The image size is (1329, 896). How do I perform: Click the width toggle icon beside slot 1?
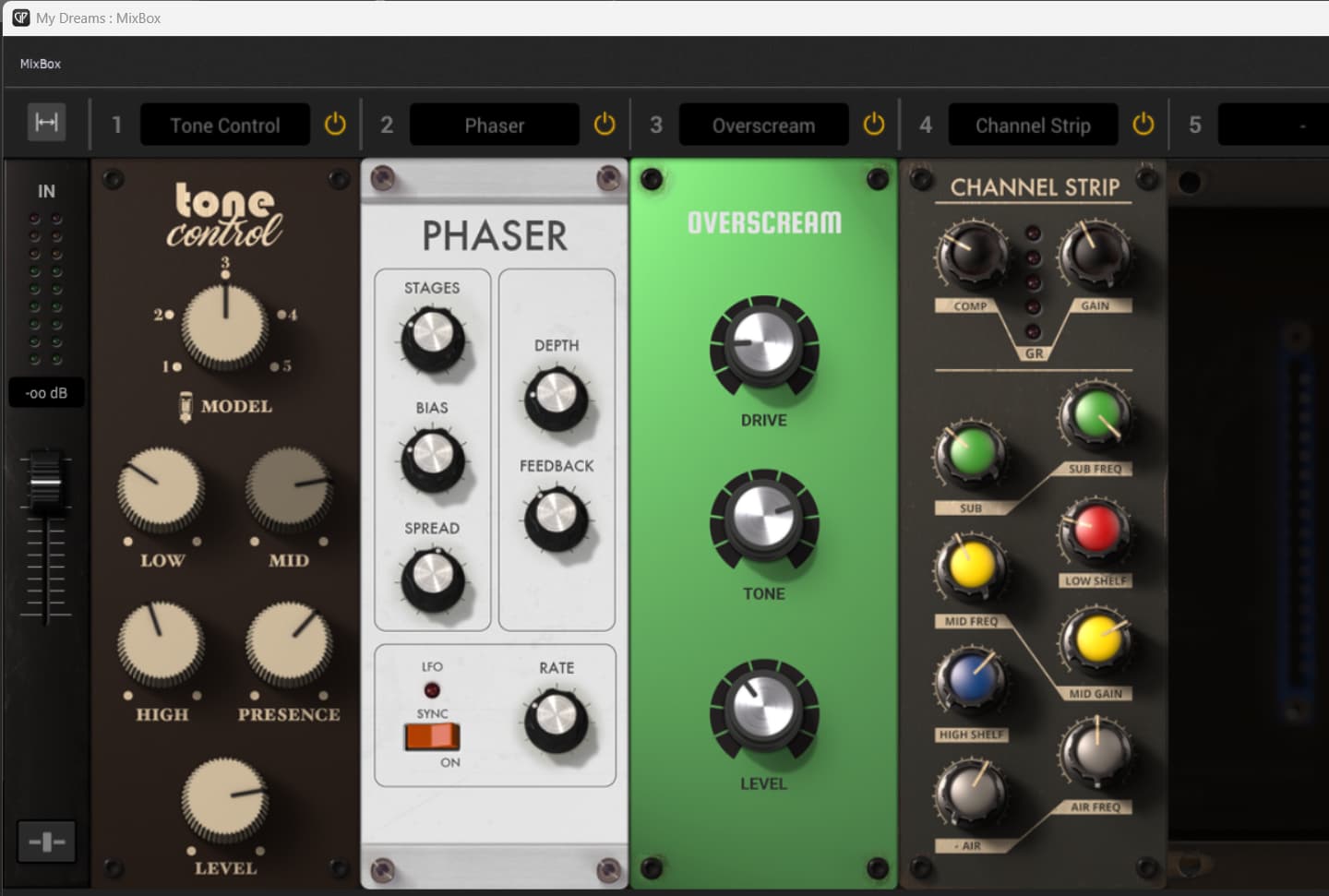point(46,123)
